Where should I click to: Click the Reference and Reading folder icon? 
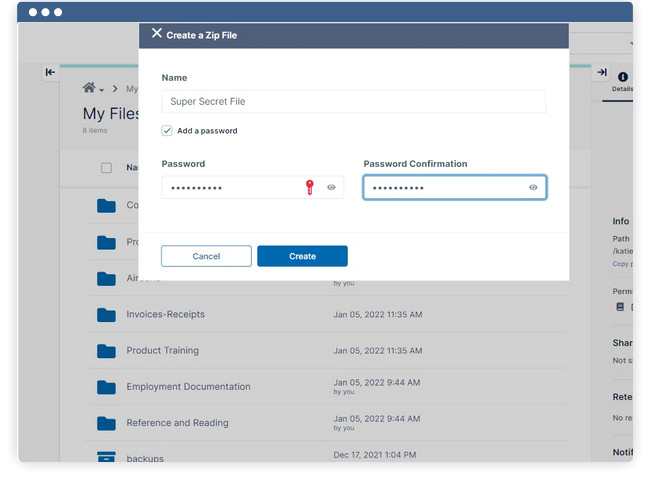tap(106, 423)
